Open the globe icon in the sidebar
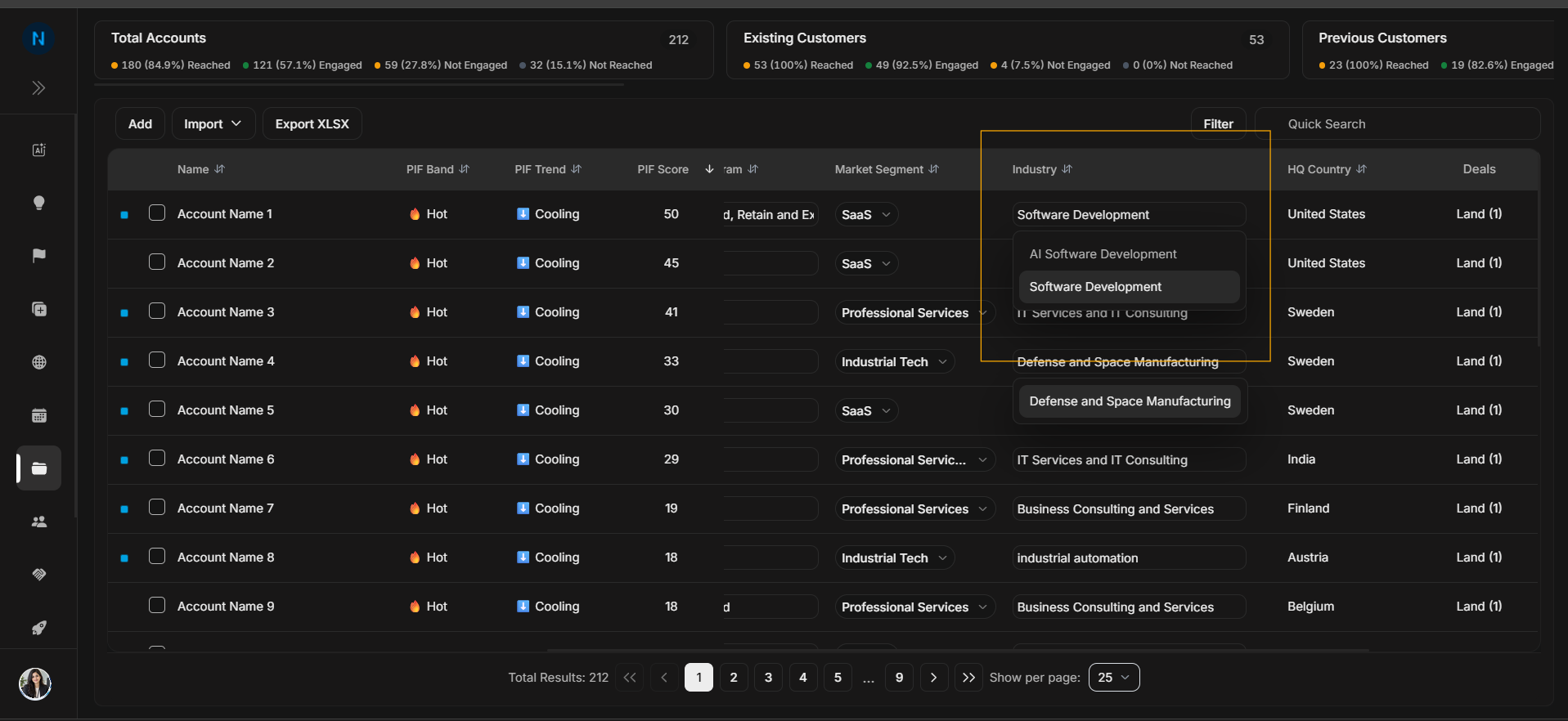Image resolution: width=1568 pixels, height=721 pixels. (38, 362)
